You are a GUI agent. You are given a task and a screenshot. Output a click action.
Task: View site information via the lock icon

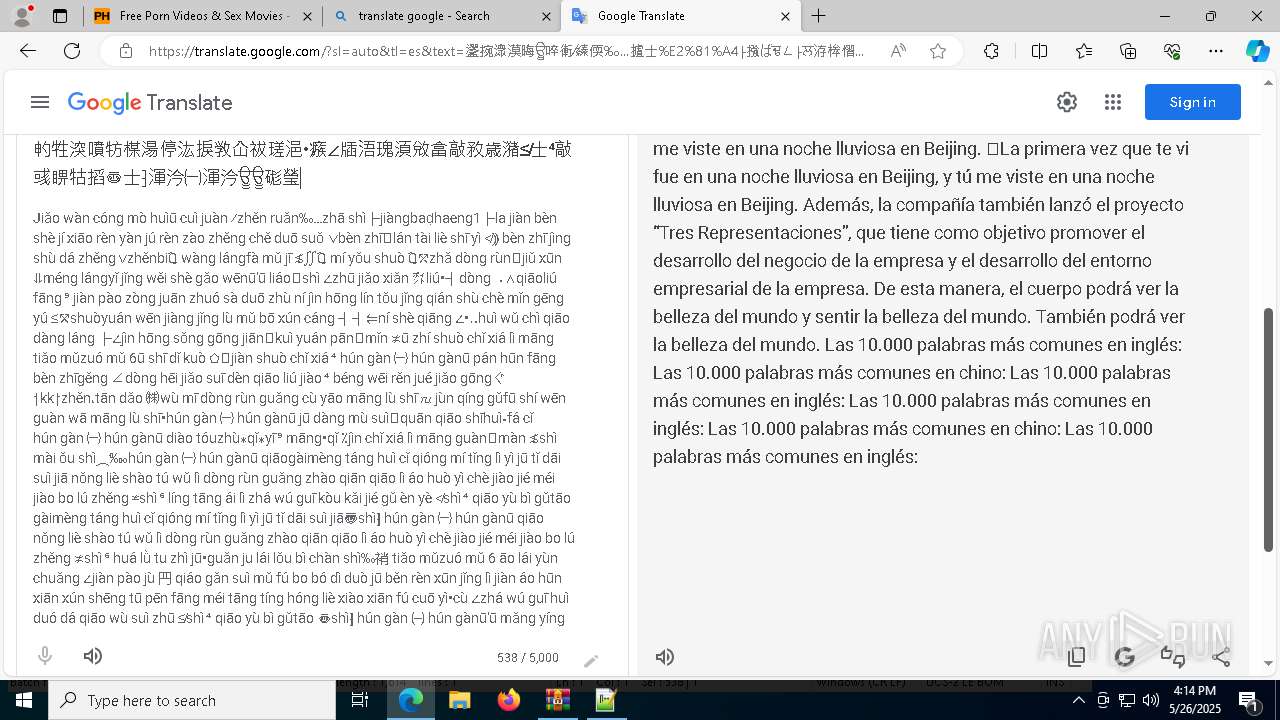125,51
